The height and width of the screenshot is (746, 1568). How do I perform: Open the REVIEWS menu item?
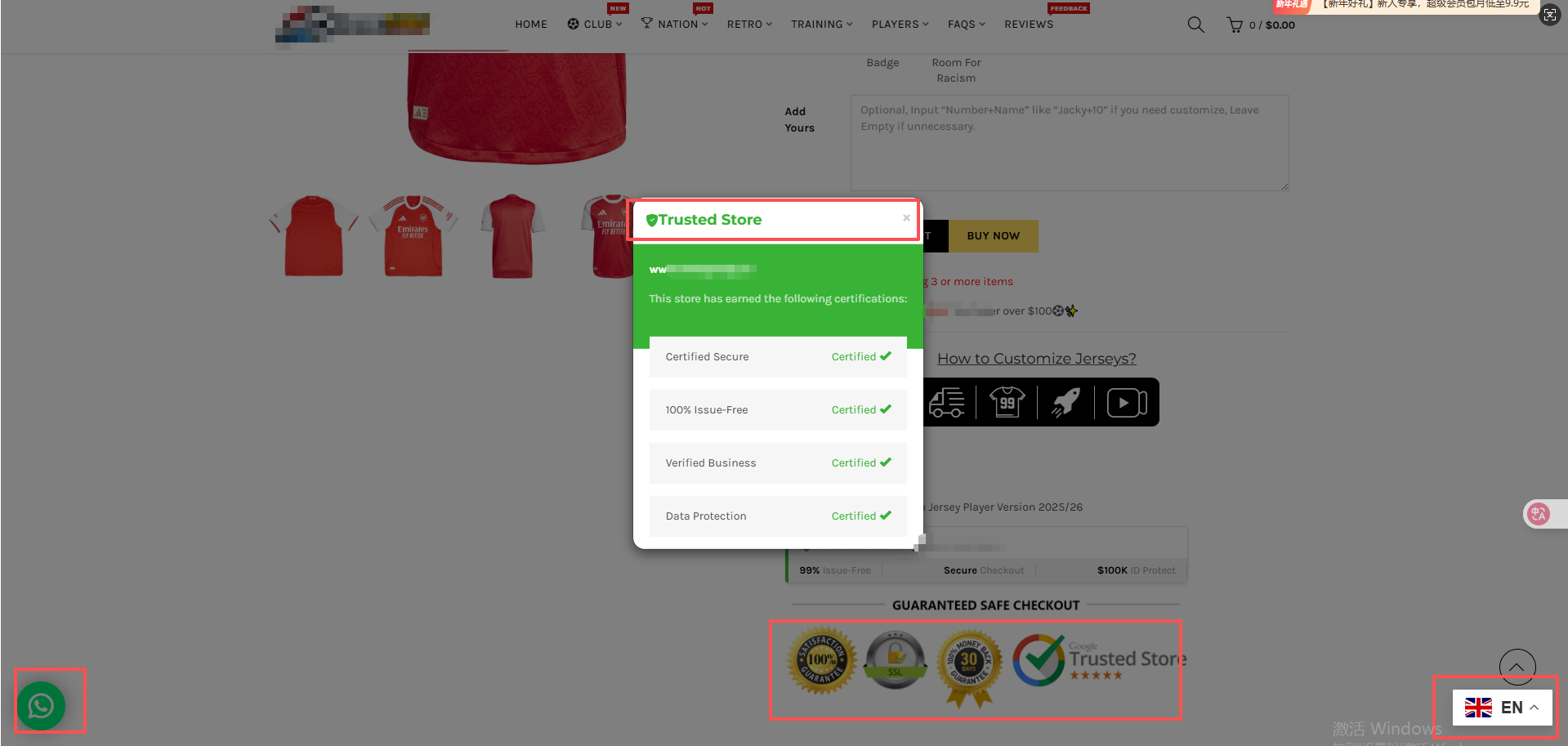[1029, 25]
